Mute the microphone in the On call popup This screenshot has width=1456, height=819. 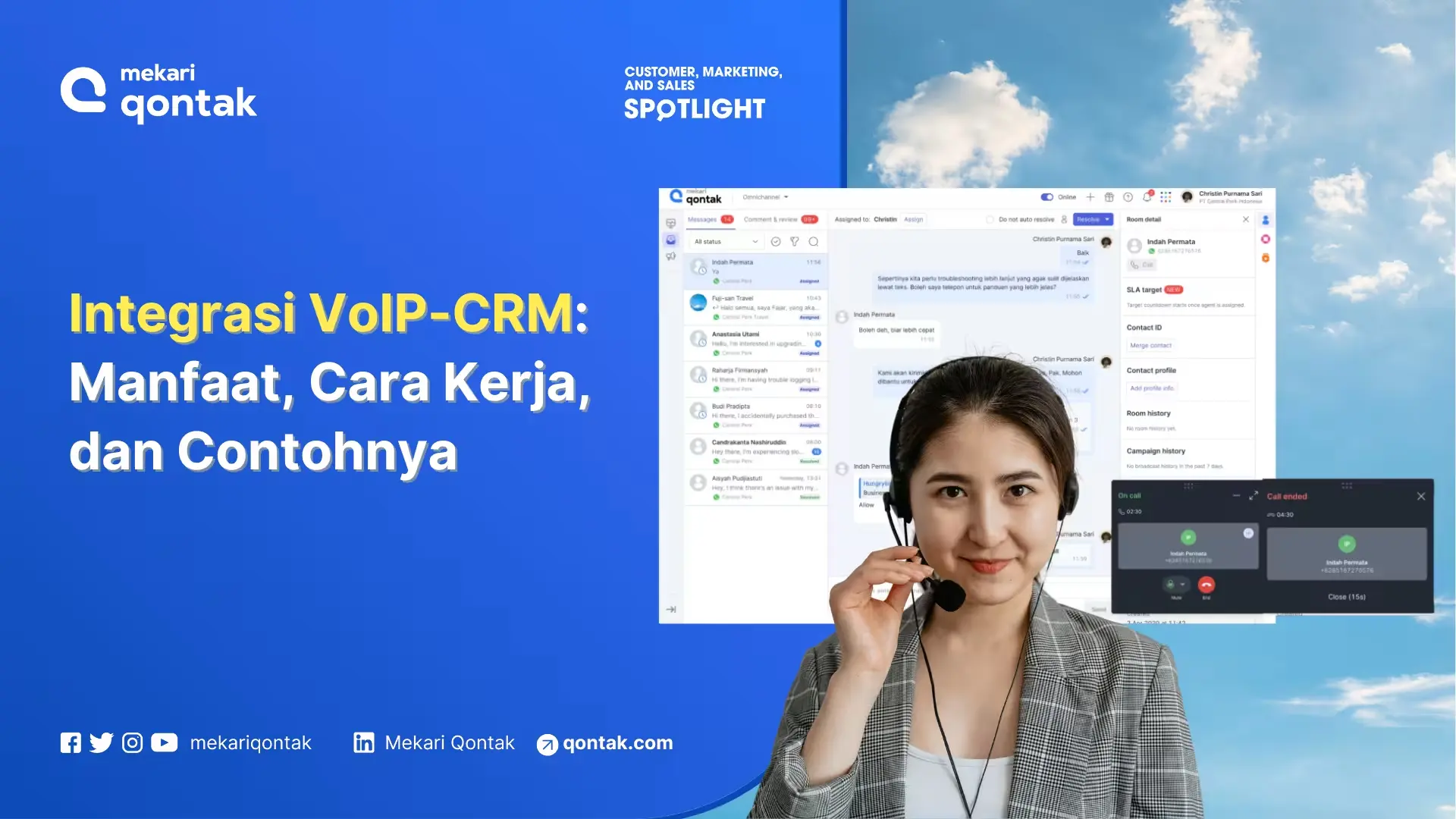(1171, 585)
